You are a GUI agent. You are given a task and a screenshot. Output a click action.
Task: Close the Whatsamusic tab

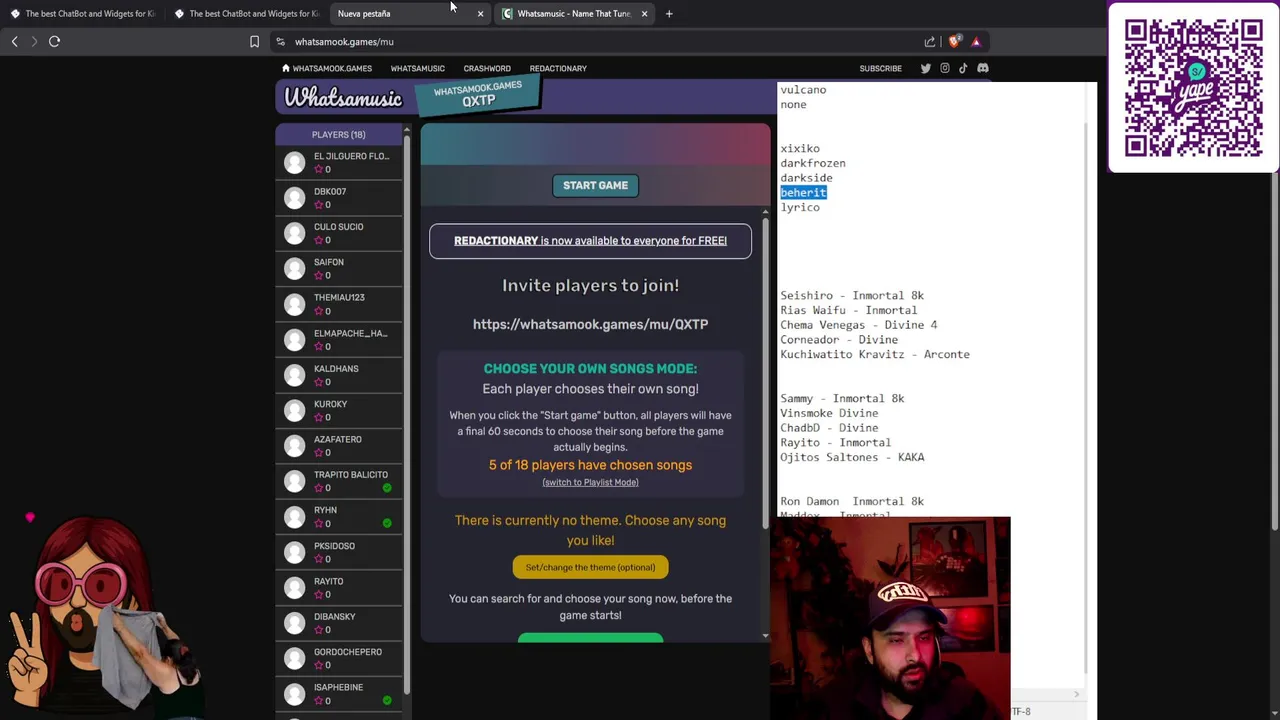(644, 14)
